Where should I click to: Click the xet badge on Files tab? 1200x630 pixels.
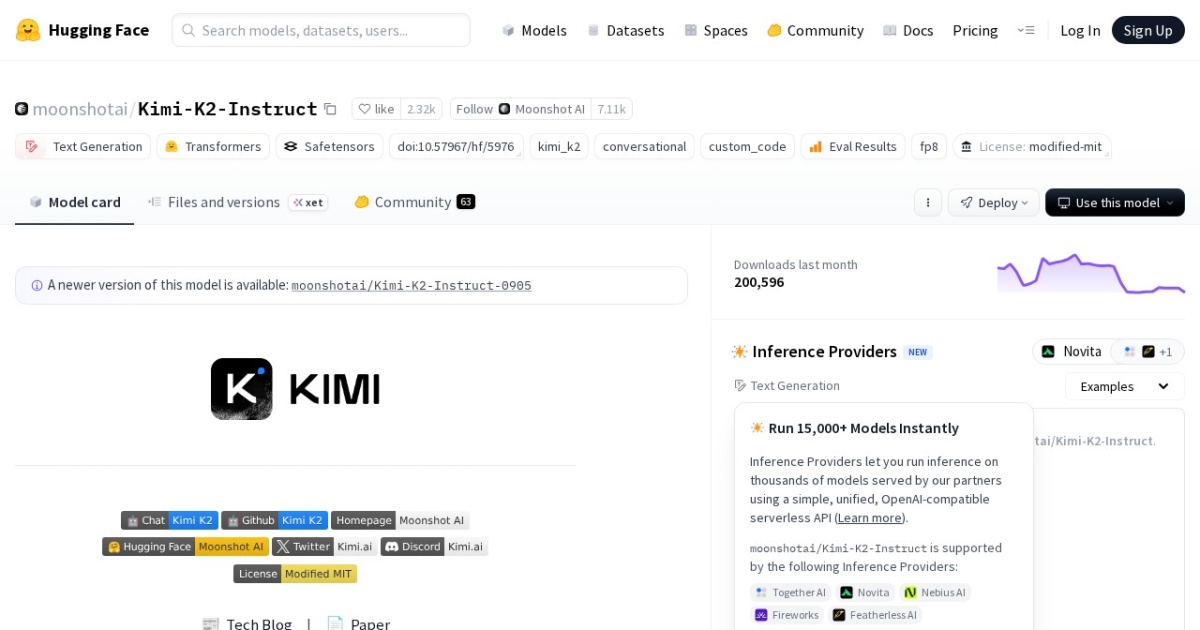(309, 202)
